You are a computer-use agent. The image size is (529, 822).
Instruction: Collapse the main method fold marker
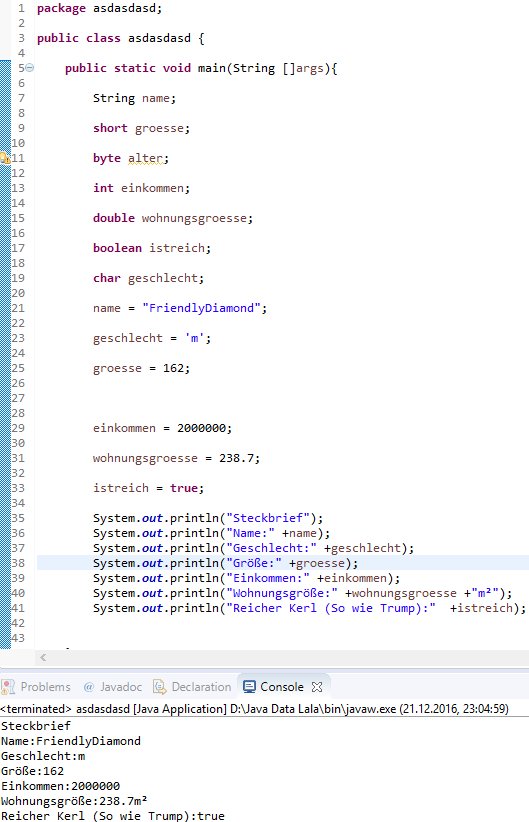30,68
